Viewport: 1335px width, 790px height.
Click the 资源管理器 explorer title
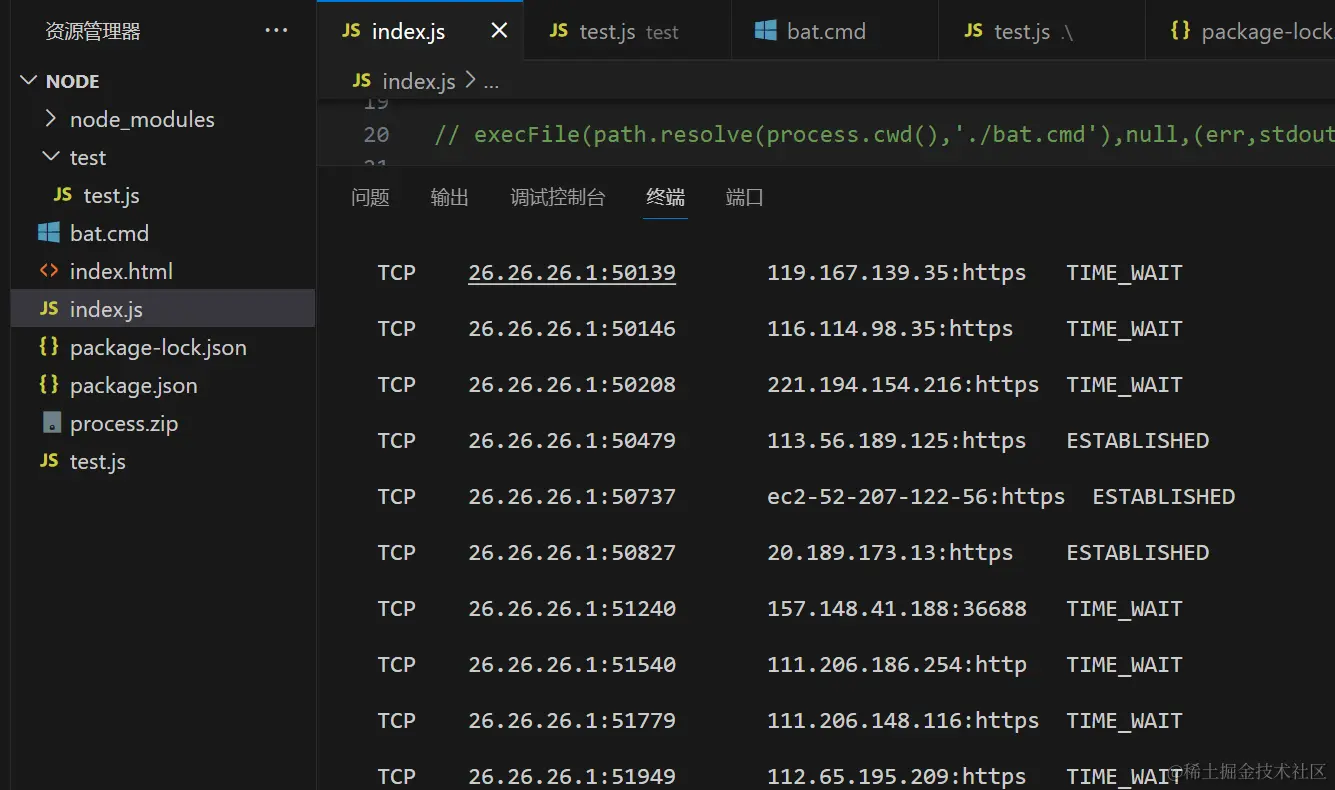coord(92,31)
